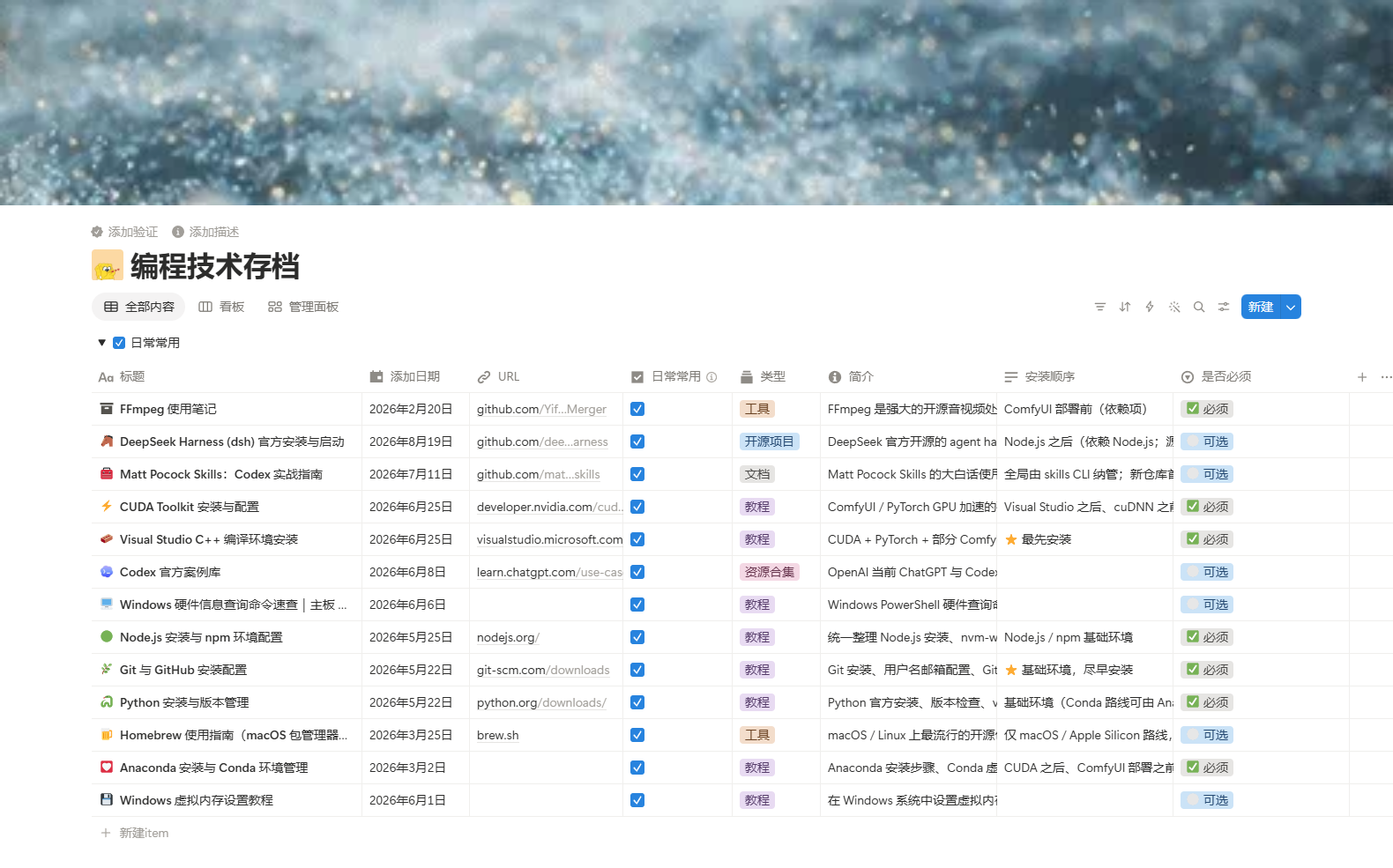The width and height of the screenshot is (1393, 868).
Task: Open the filter icon in the toolbar
Action: 1100,307
